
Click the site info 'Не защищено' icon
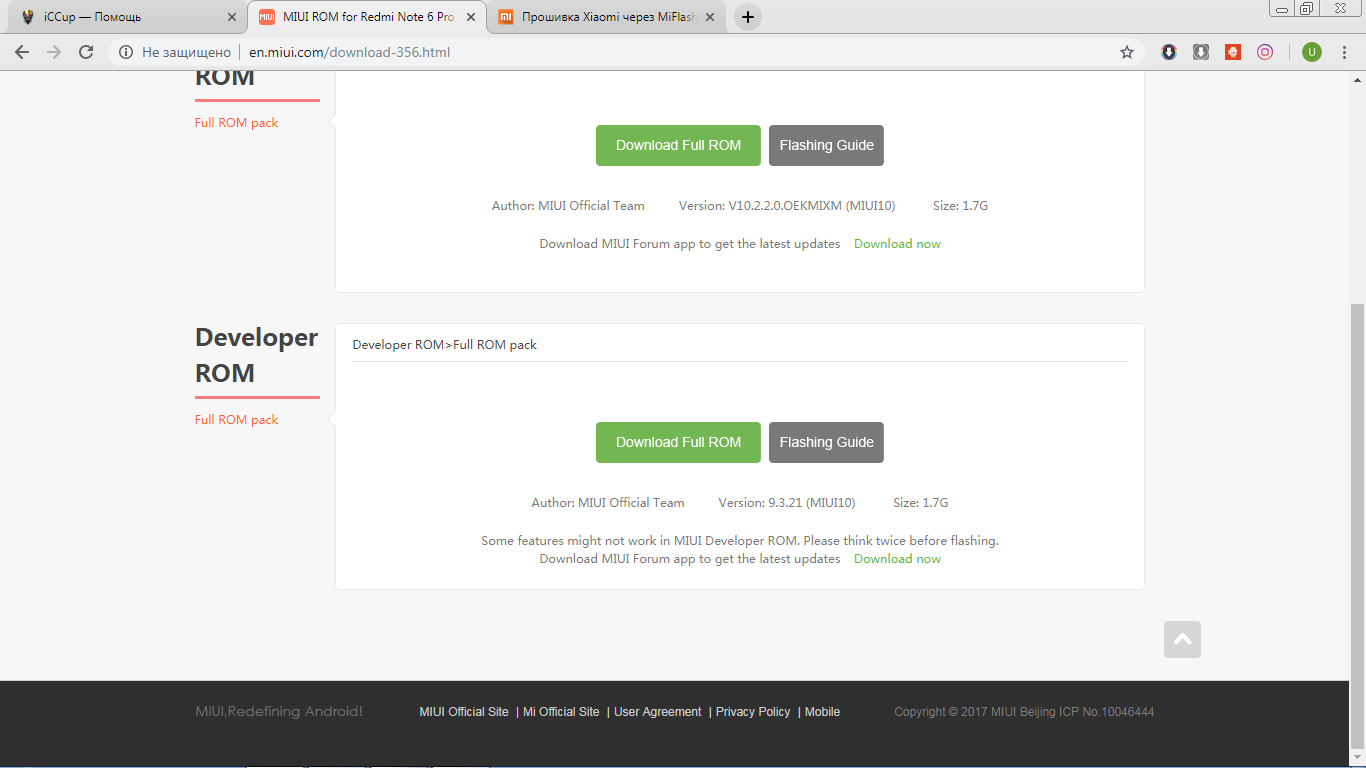[126, 52]
